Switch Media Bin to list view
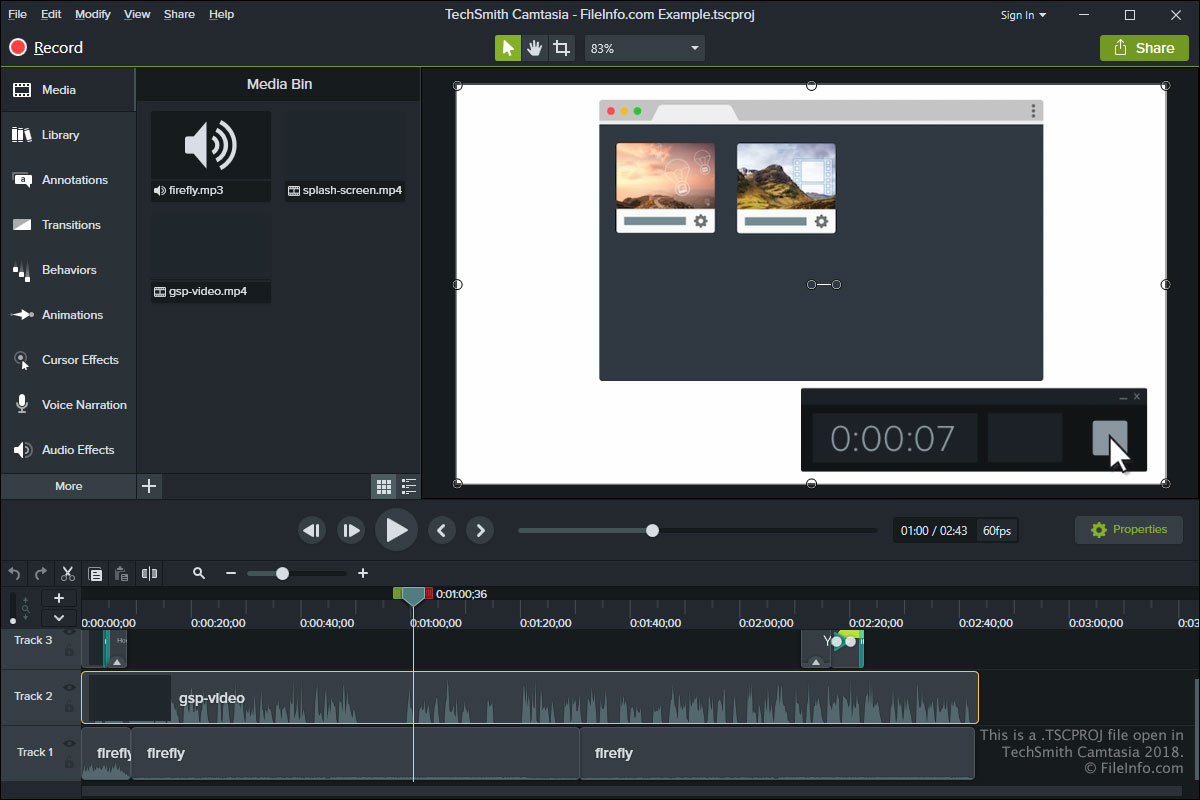1200x800 pixels. [408, 487]
